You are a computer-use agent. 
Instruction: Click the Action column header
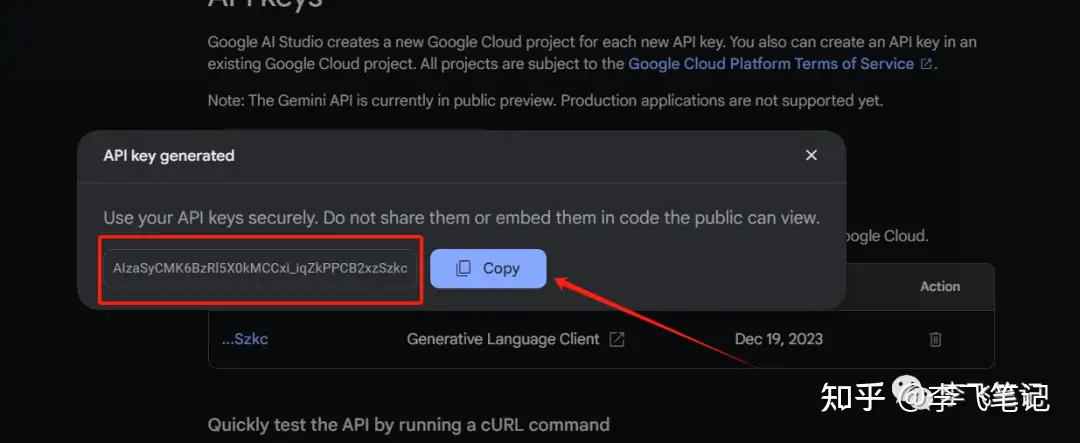coord(939,286)
